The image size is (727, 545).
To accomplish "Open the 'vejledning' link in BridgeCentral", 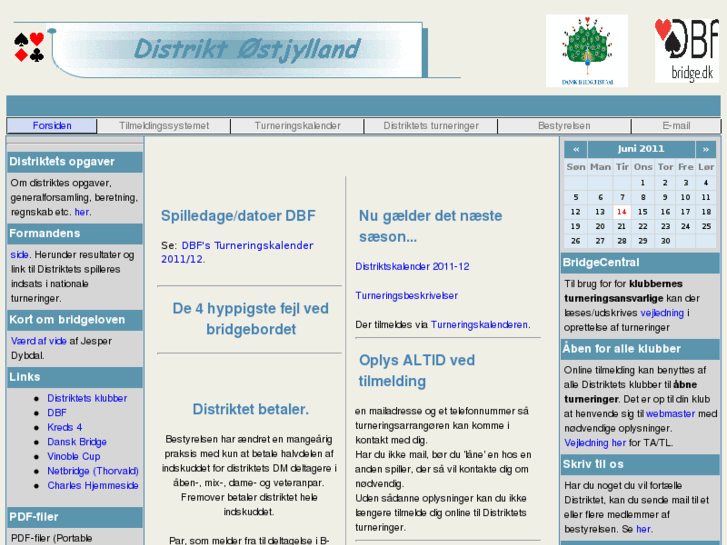I will (x=662, y=313).
